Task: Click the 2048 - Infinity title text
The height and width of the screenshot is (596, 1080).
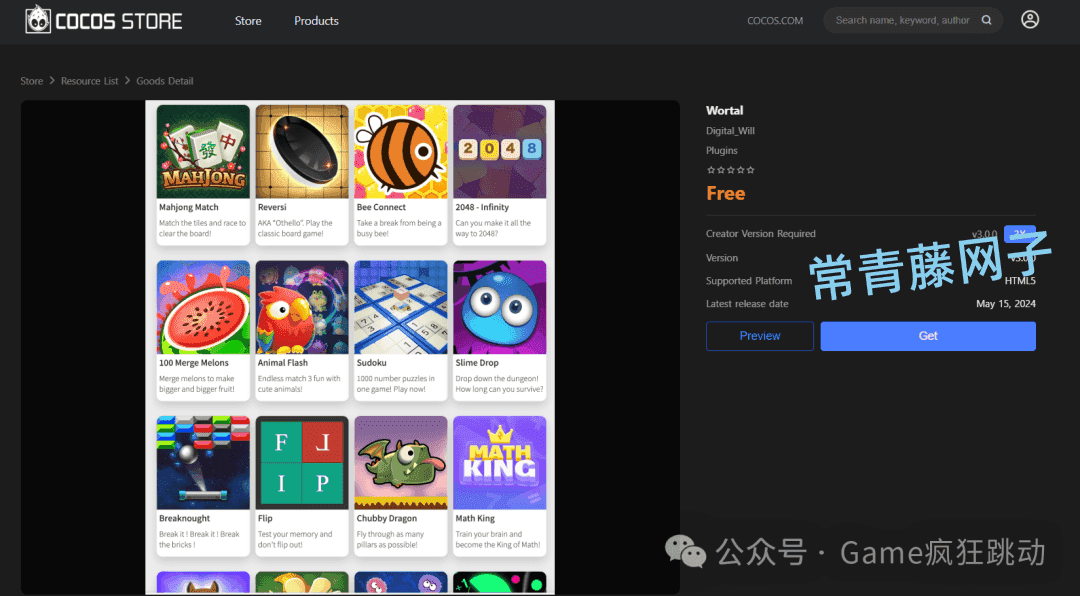Action: click(482, 207)
